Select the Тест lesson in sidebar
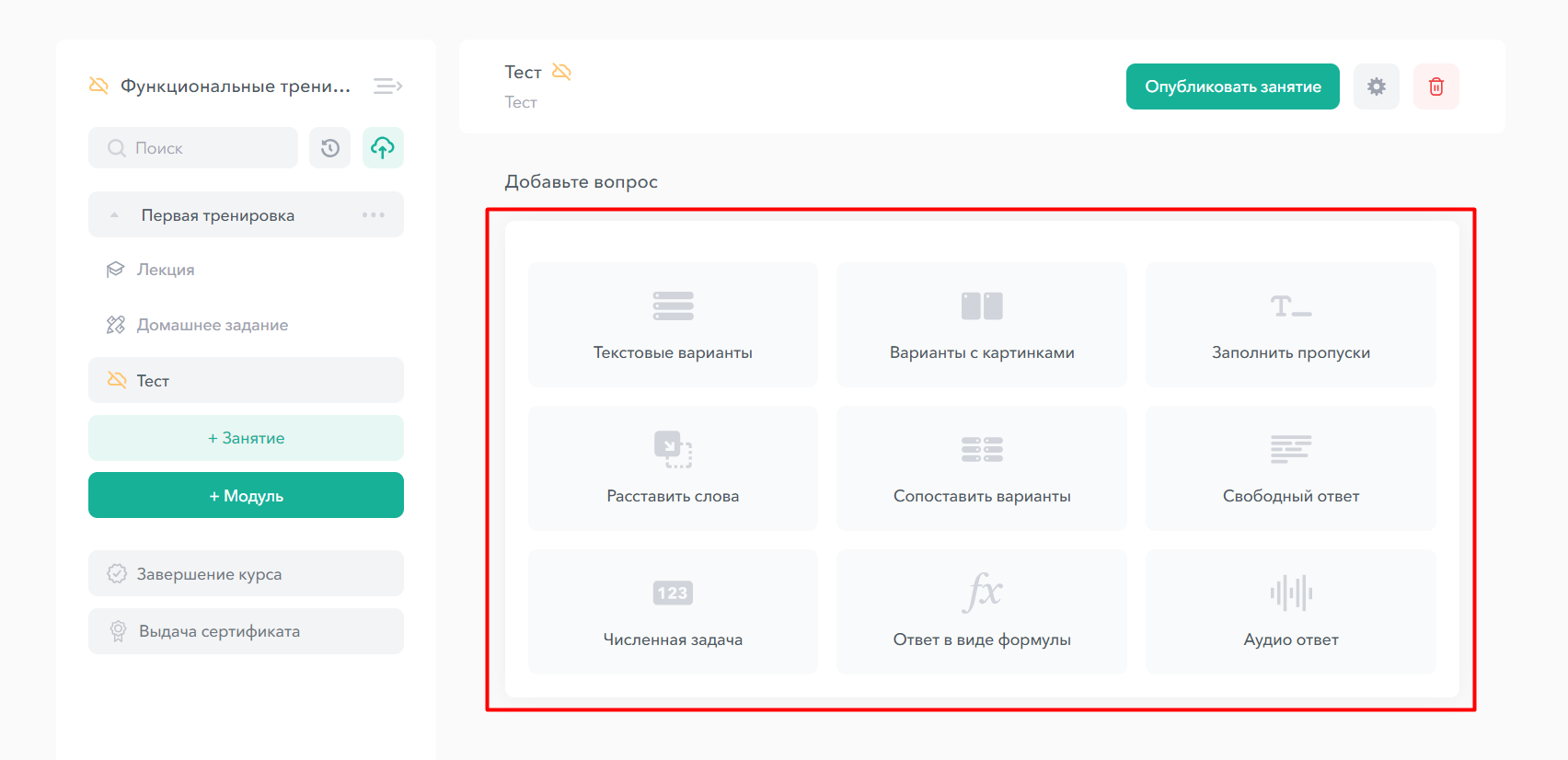The width and height of the screenshot is (1568, 760). (x=246, y=380)
